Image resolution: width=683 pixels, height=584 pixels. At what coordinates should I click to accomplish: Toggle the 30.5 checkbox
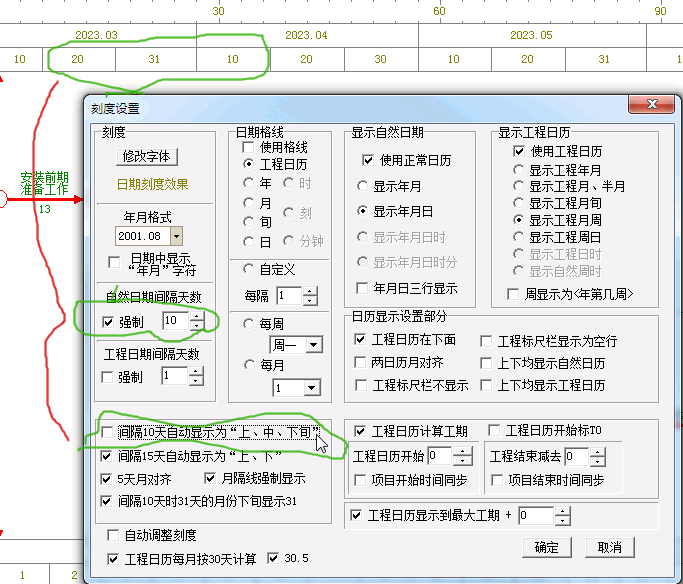point(273,558)
